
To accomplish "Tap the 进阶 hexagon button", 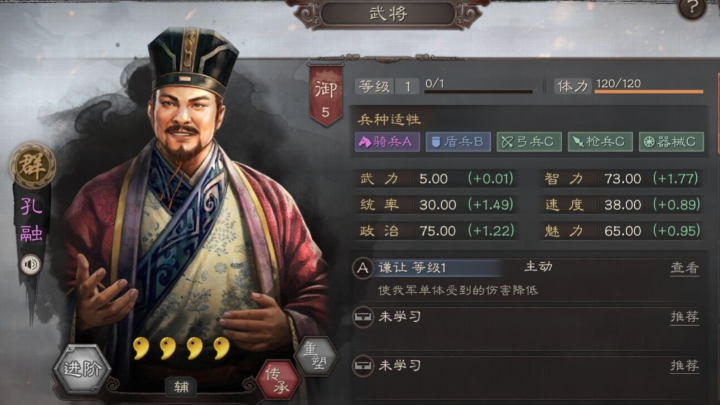I will click(x=82, y=369).
